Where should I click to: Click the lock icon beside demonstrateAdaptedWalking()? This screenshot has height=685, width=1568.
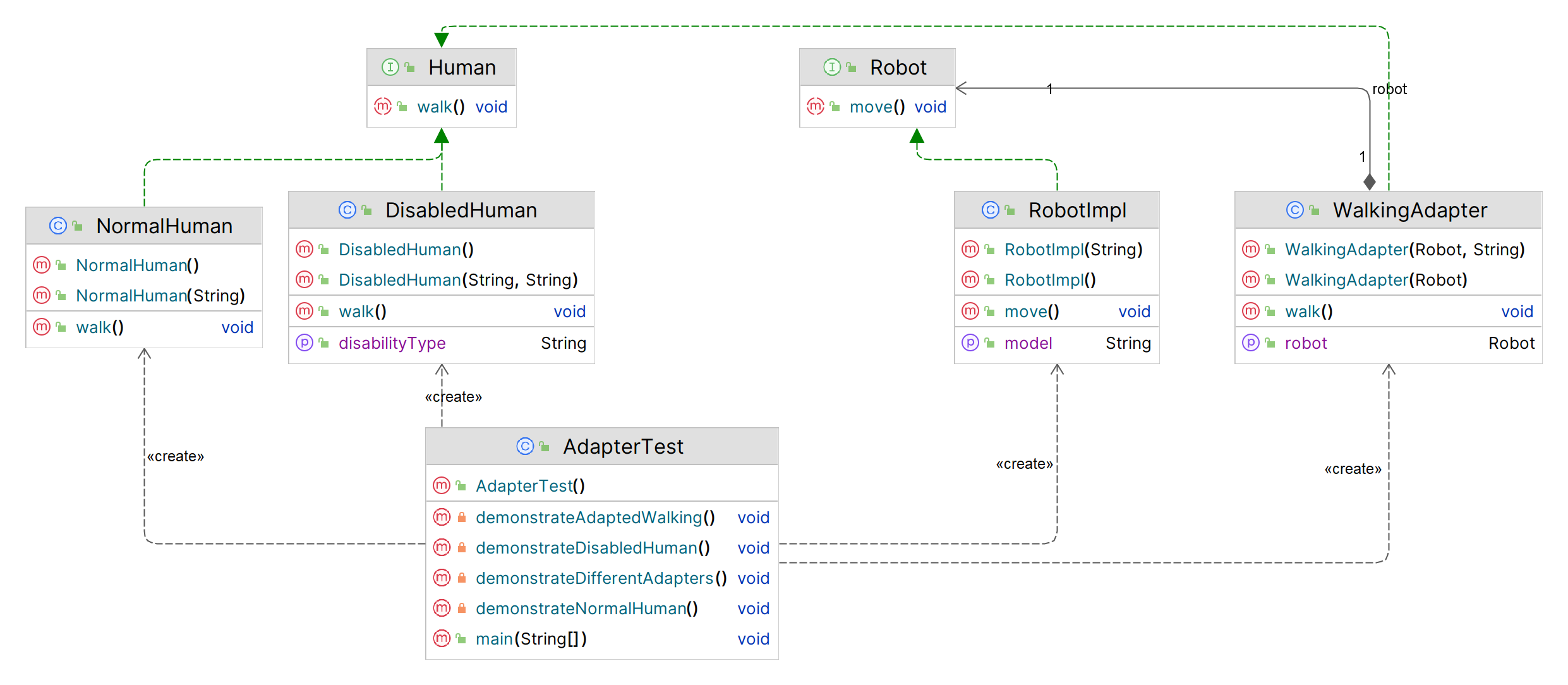pos(462,517)
